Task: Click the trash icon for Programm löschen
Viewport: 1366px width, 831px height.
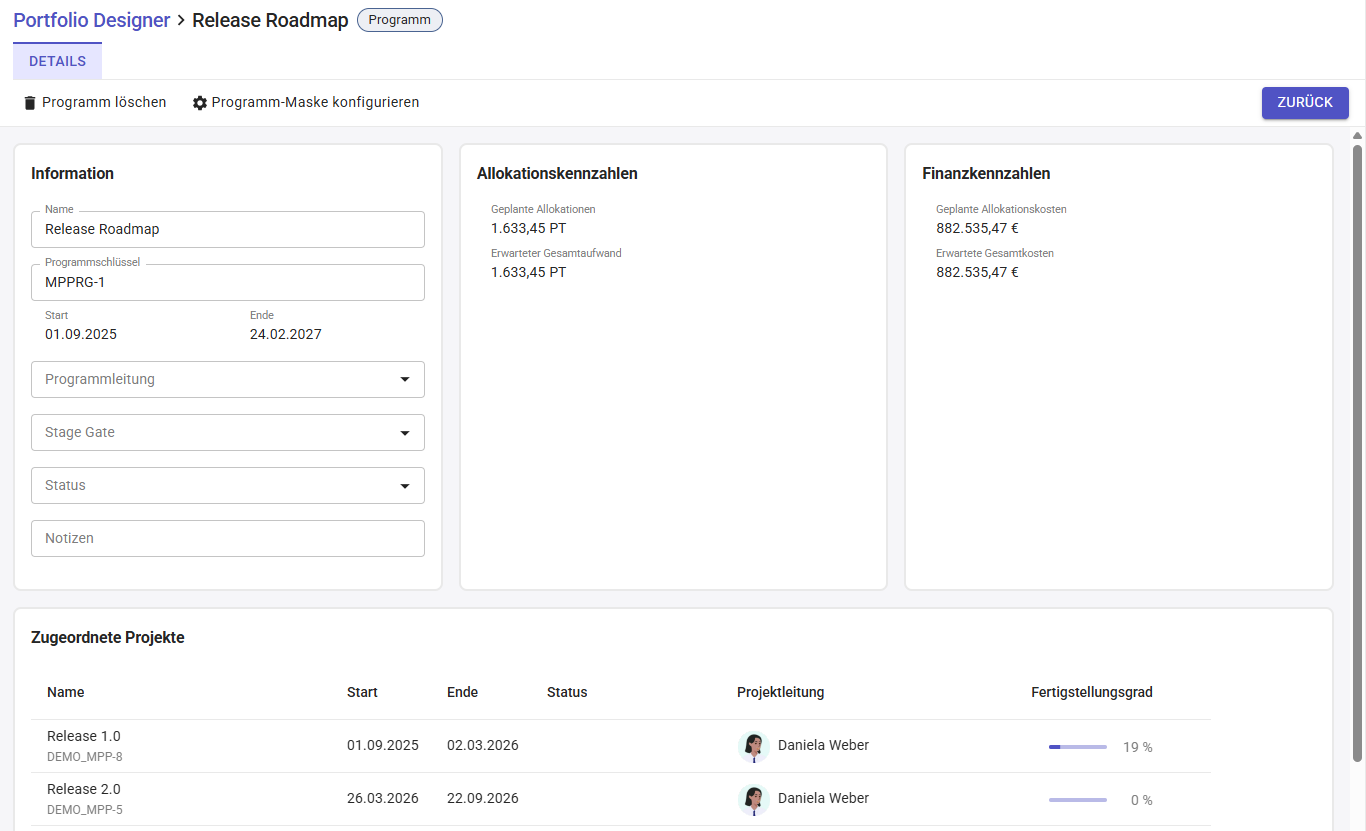Action: tap(30, 103)
